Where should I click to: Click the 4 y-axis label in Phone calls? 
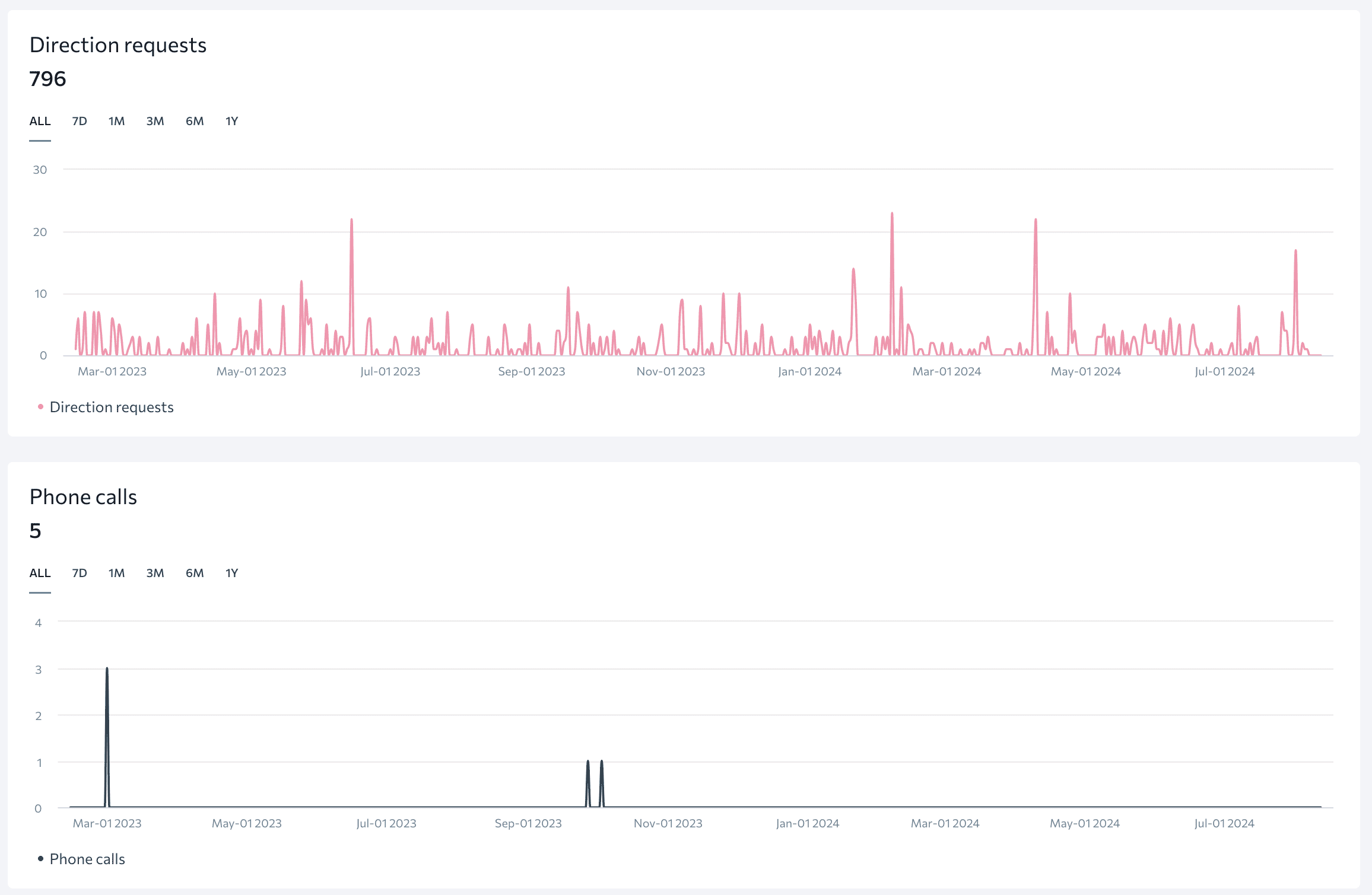tap(38, 623)
